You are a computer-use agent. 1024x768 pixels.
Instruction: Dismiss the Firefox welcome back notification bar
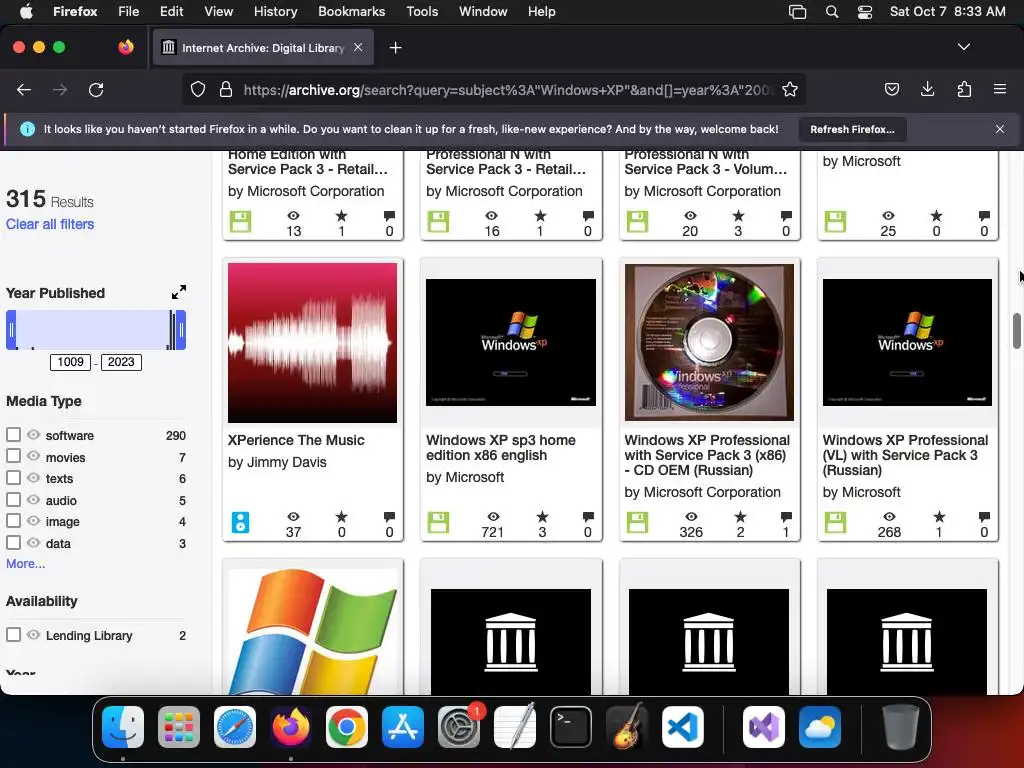coord(999,129)
